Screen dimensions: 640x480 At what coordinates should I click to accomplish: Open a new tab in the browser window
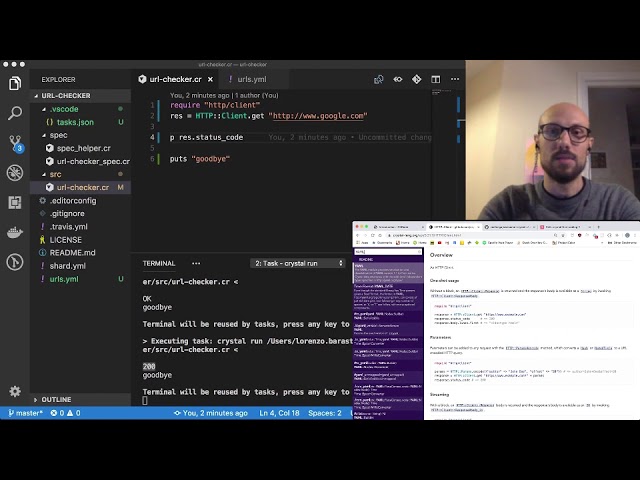tap(598, 227)
